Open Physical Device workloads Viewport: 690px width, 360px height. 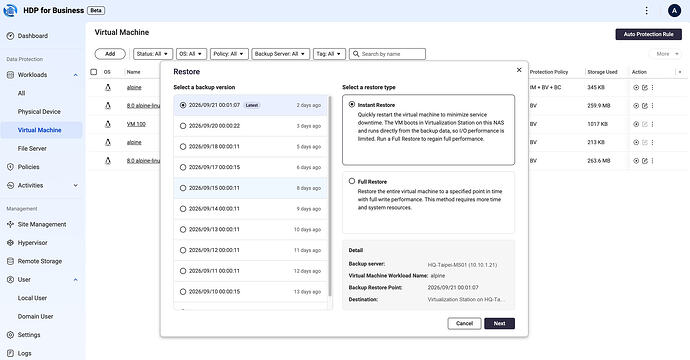pyautogui.click(x=39, y=112)
